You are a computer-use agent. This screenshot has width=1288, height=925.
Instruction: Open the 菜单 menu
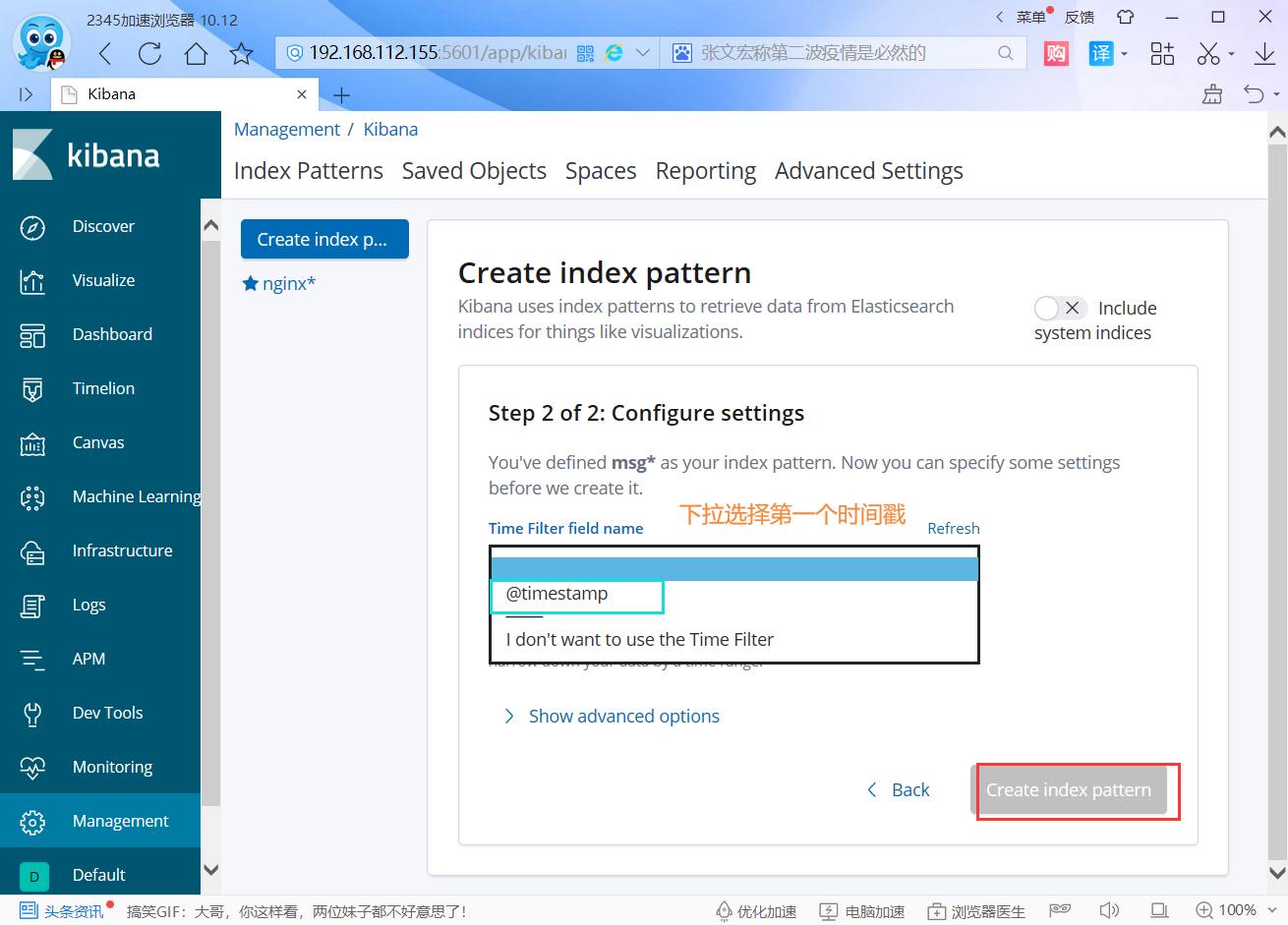tap(1030, 17)
